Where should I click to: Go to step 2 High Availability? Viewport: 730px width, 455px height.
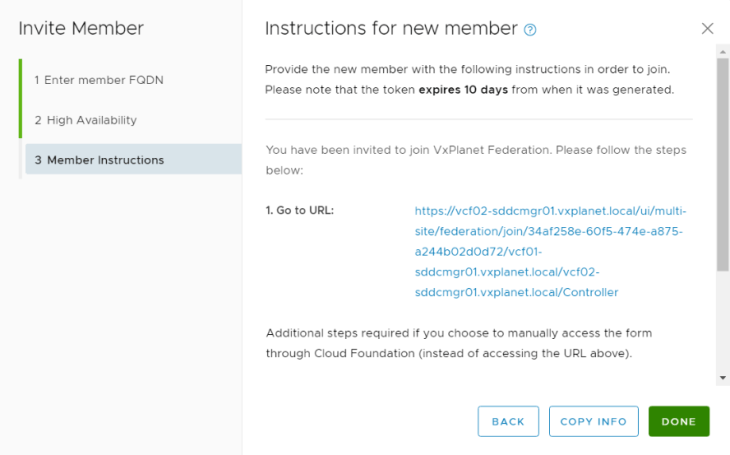(86, 120)
